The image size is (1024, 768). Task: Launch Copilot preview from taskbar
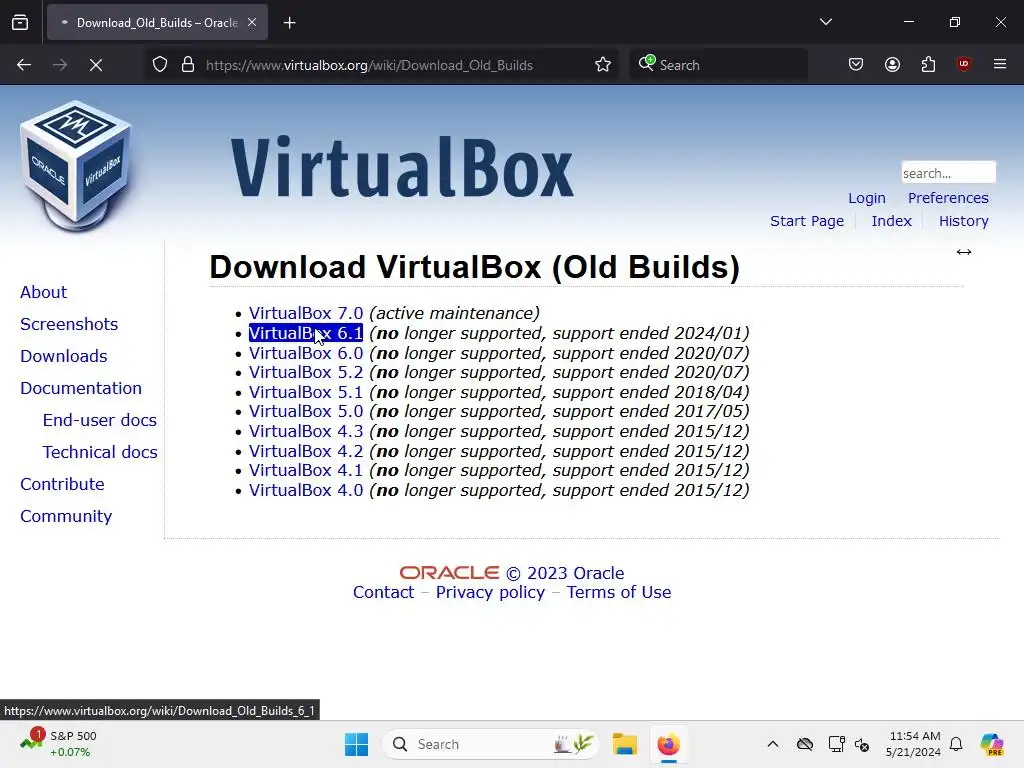point(992,744)
